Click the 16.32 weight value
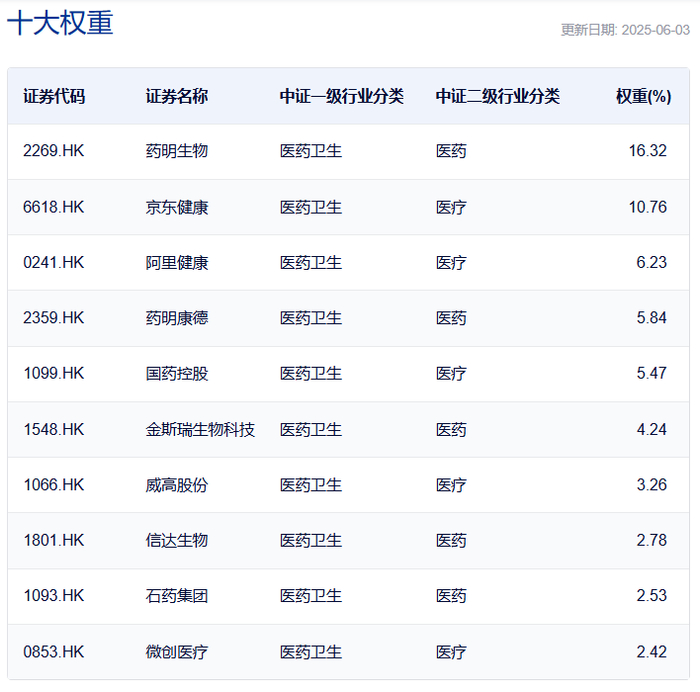The height and width of the screenshot is (692, 700). (x=647, y=151)
